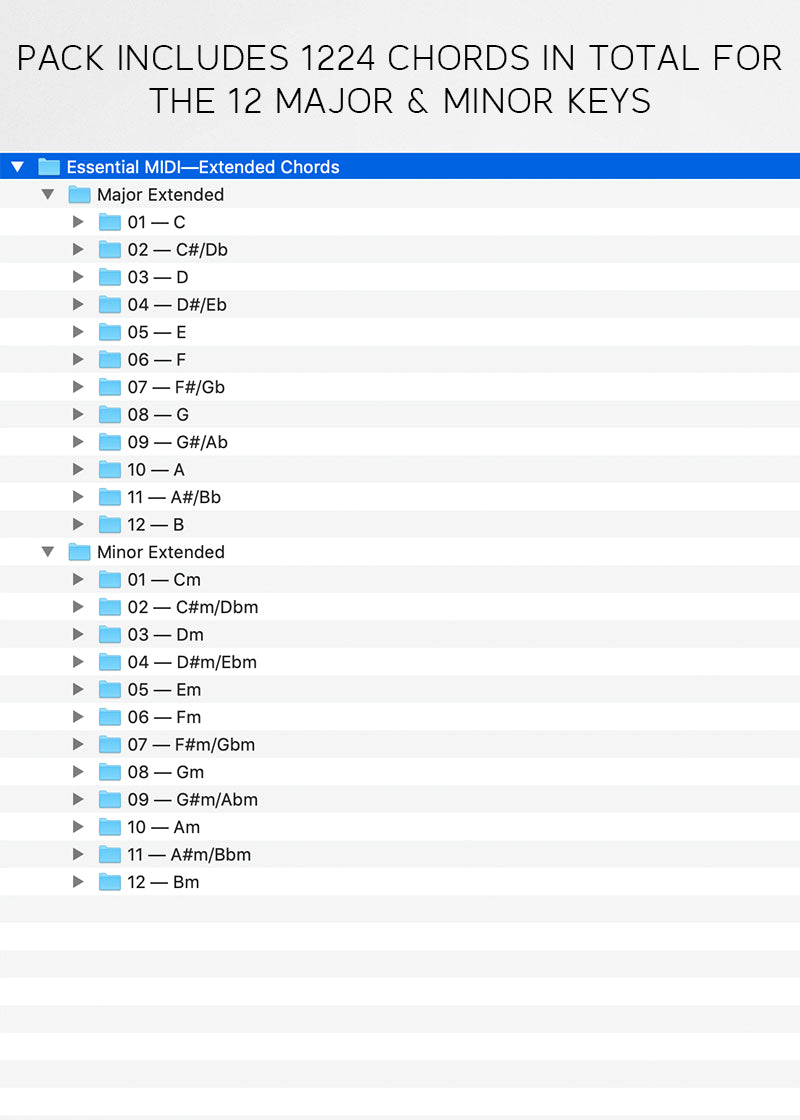Select the 04 — D#m/Ebm label
The image size is (800, 1120).
point(192,662)
